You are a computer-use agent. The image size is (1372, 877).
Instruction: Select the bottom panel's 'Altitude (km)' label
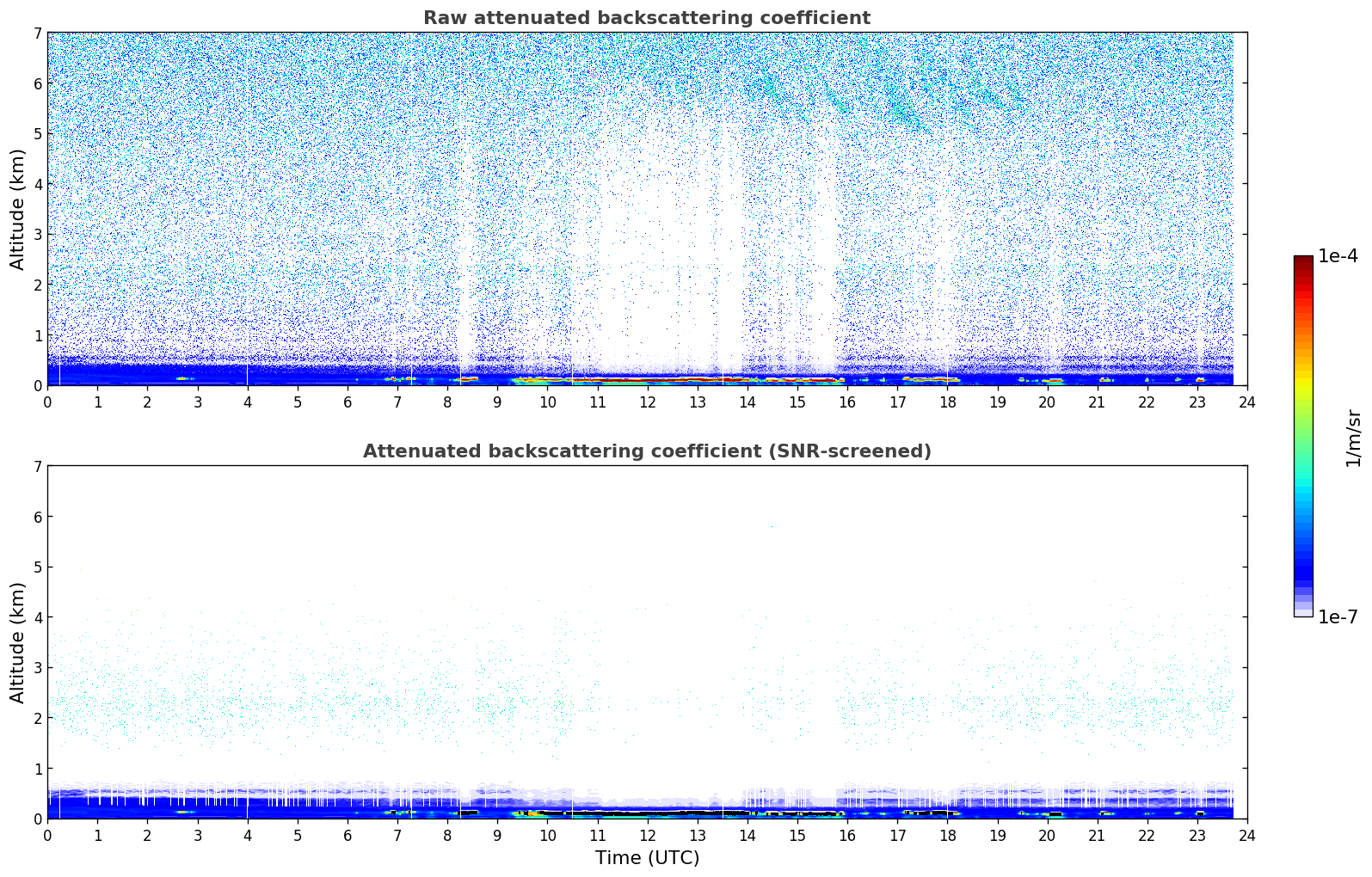point(18,642)
